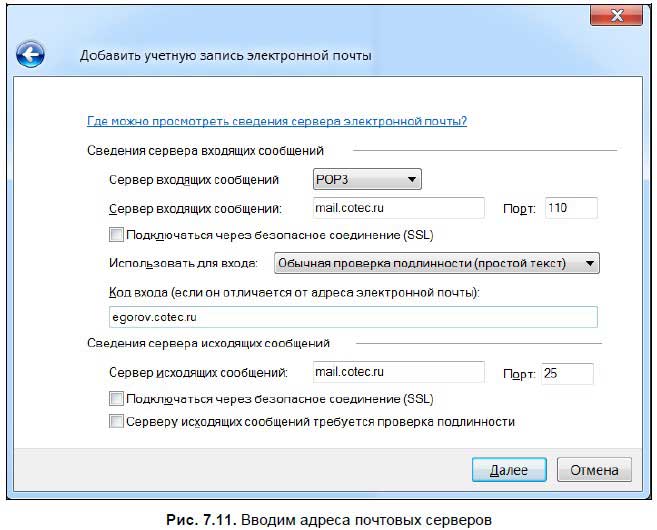Open the link about viewing mail server info
This screenshot has width=657, height=530.
click(x=278, y=122)
